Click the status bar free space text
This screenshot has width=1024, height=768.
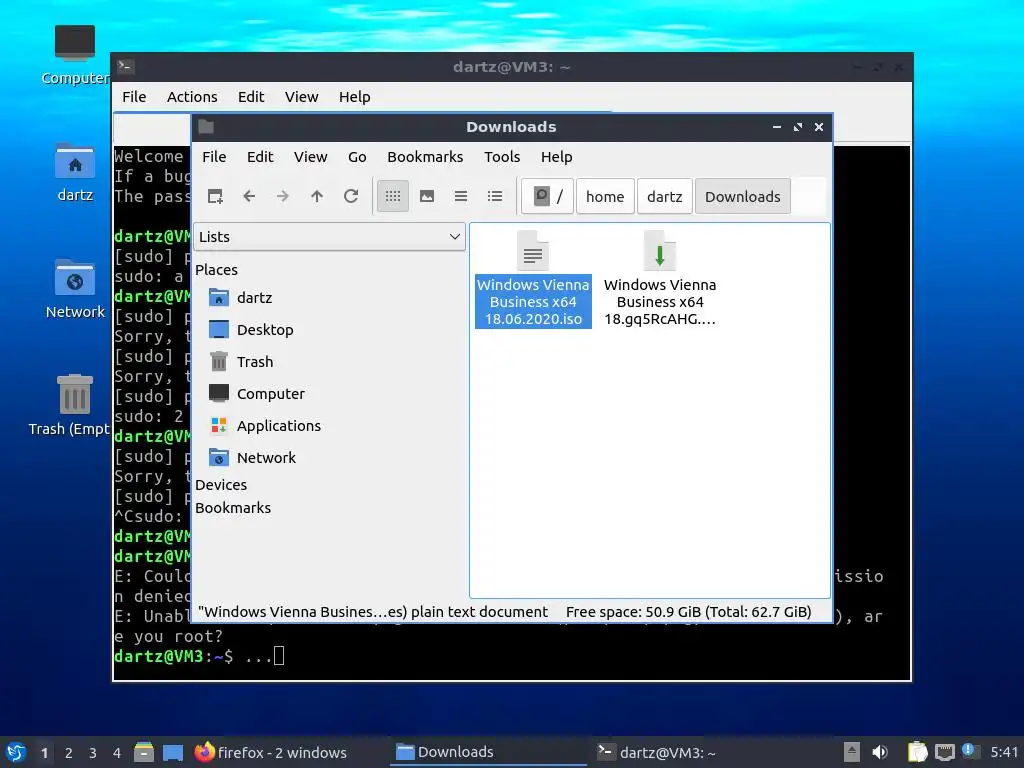pyautogui.click(x=688, y=612)
